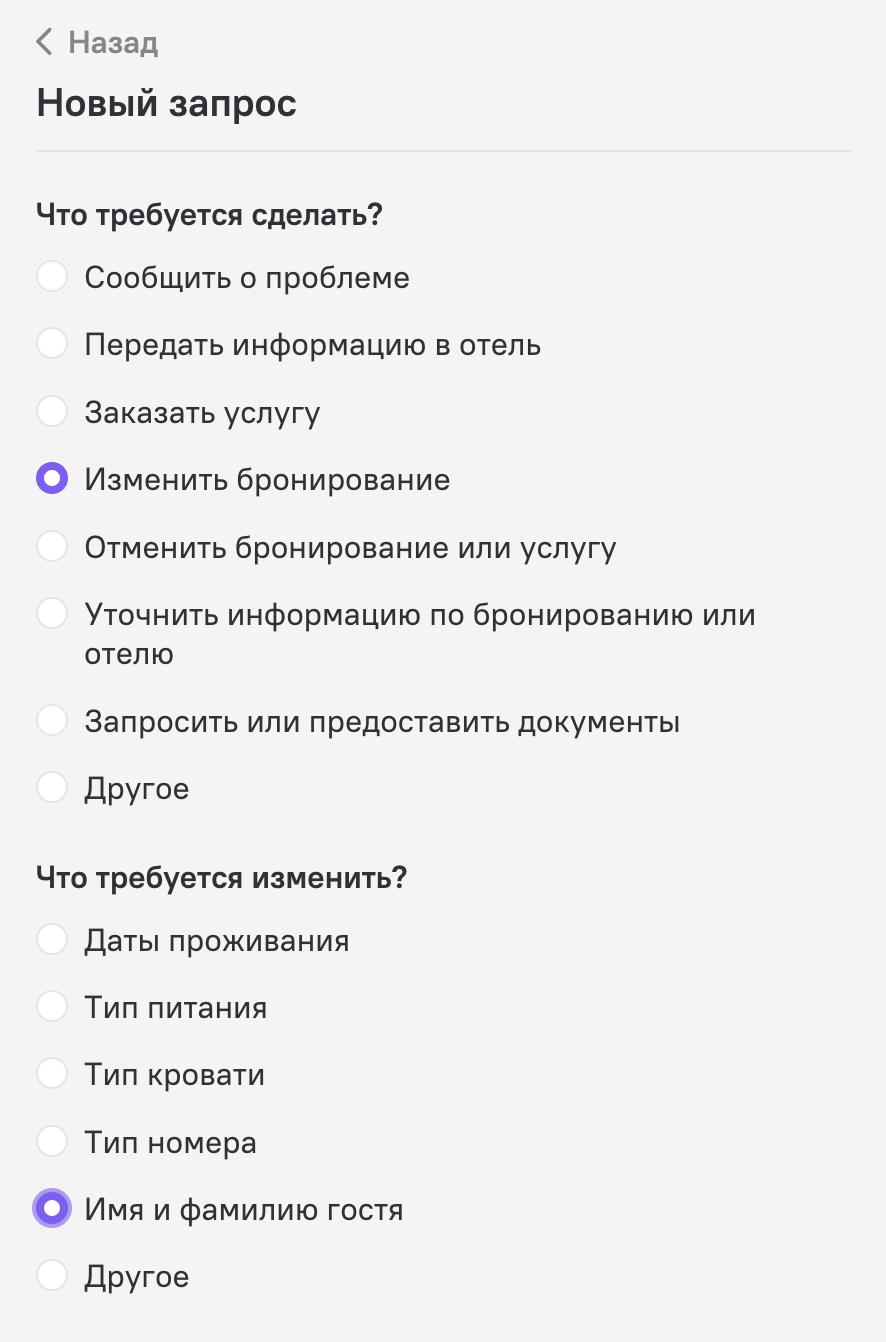The height and width of the screenshot is (1342, 886).
Task: Click the Имя и фамилию гостя radio button
Action: click(x=52, y=1209)
